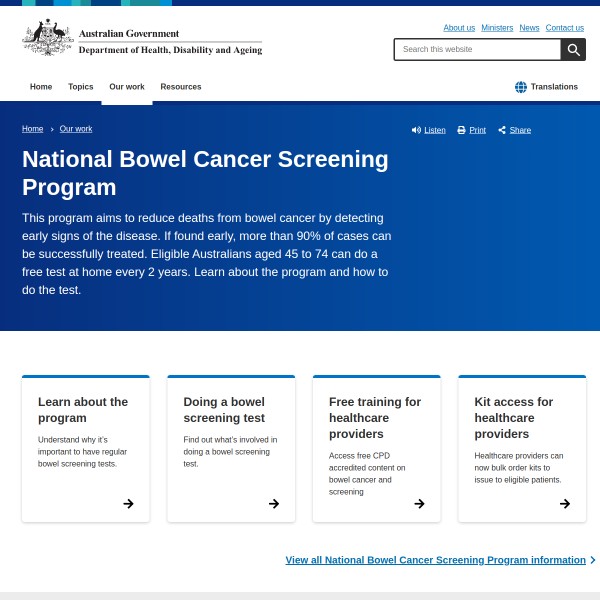Click the Home breadcrumb link
This screenshot has height=600, width=600.
pyautogui.click(x=33, y=129)
